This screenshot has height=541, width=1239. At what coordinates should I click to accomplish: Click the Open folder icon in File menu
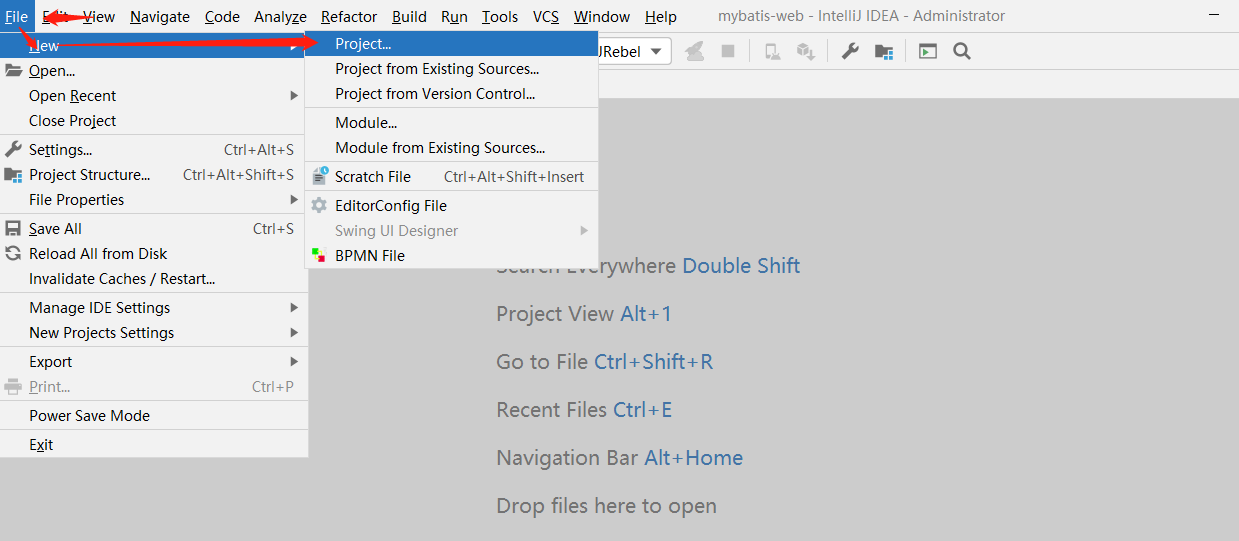click(13, 71)
